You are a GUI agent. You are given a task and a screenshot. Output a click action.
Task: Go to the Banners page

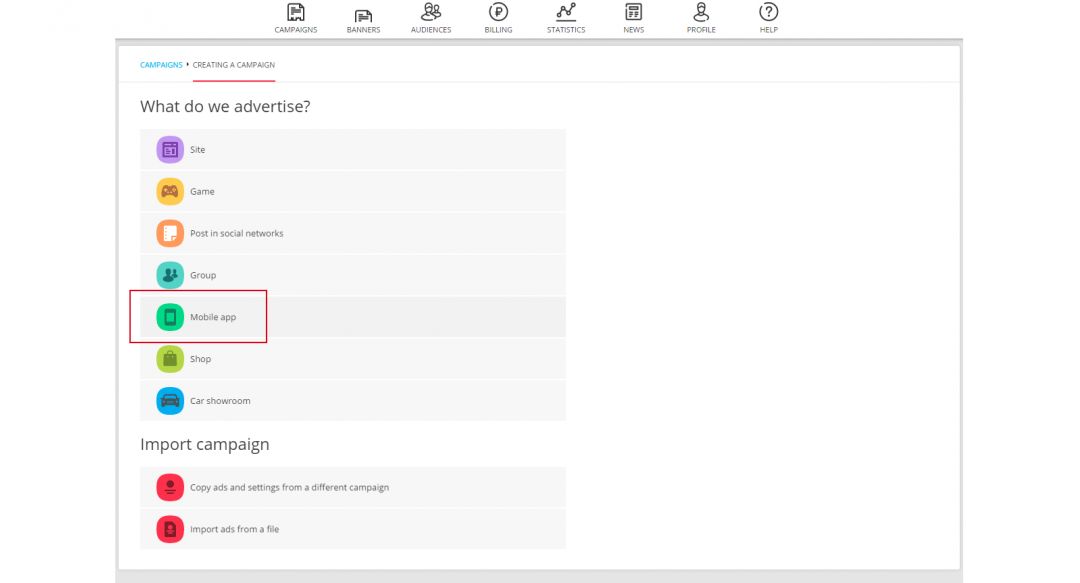(x=363, y=17)
